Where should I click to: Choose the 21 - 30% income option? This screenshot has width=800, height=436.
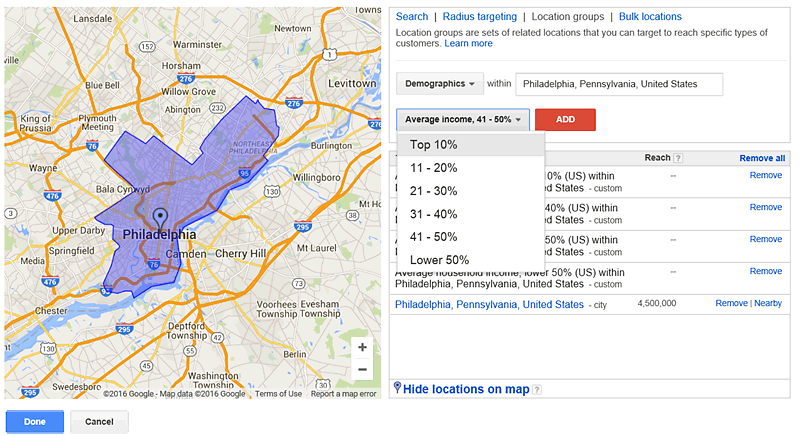tap(434, 191)
